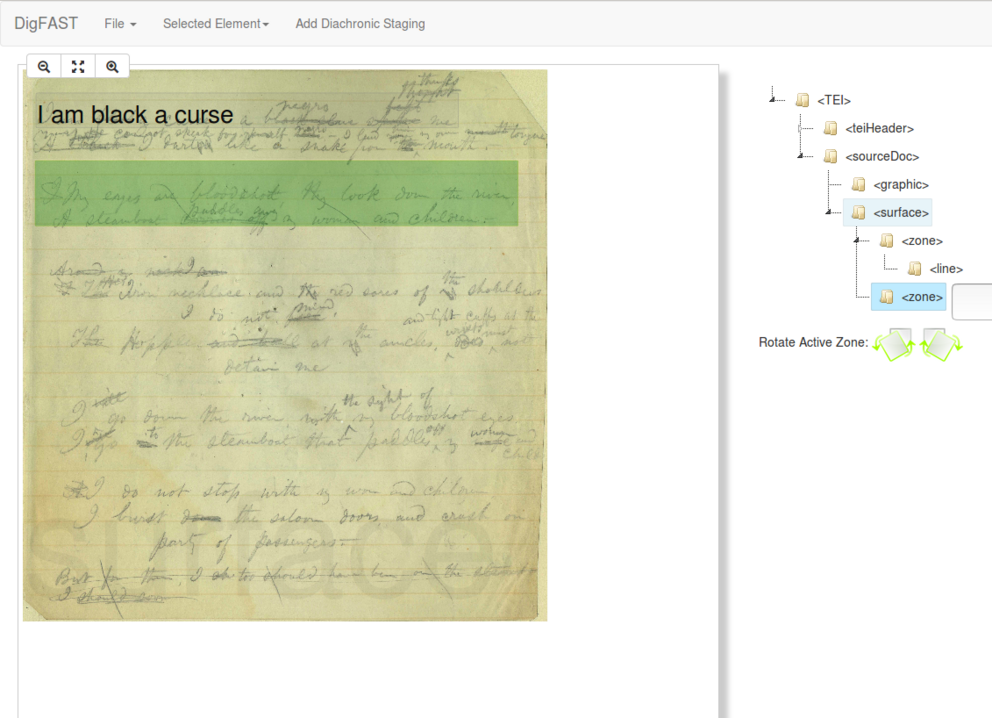The image size is (992, 718).
Task: Choose Add Diachronic Staging menu item
Action: click(x=360, y=23)
